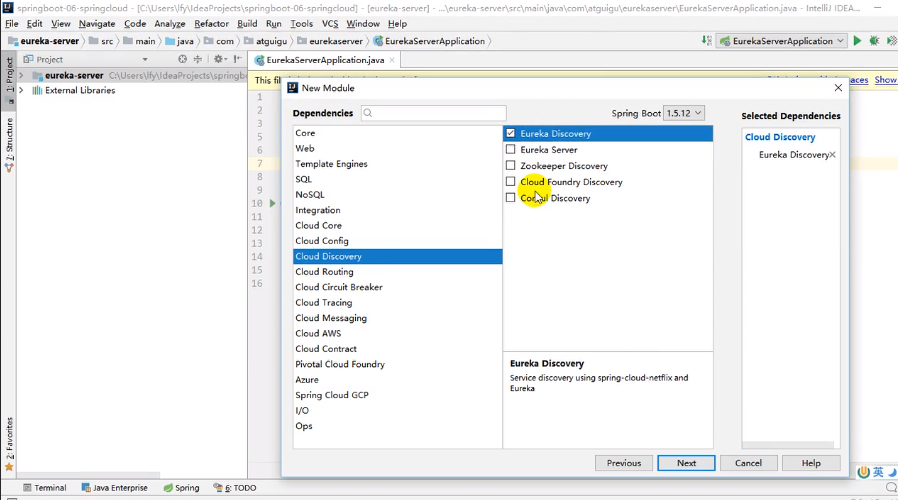Open the Build menu

247,23
